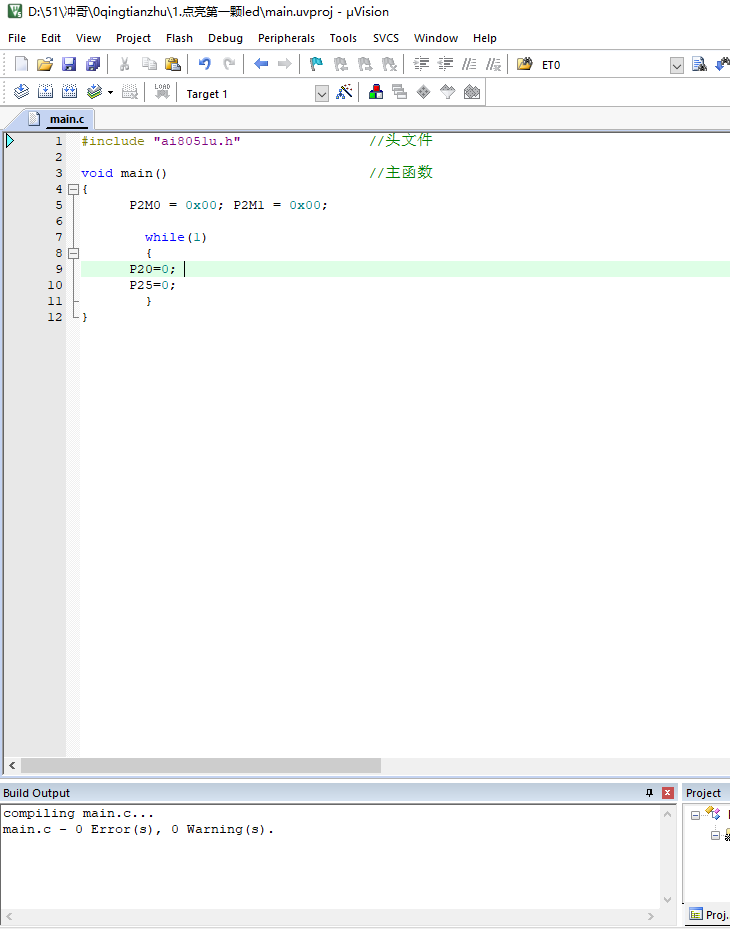The image size is (730, 929).
Task: Open the Flash menu
Action: 180,38
